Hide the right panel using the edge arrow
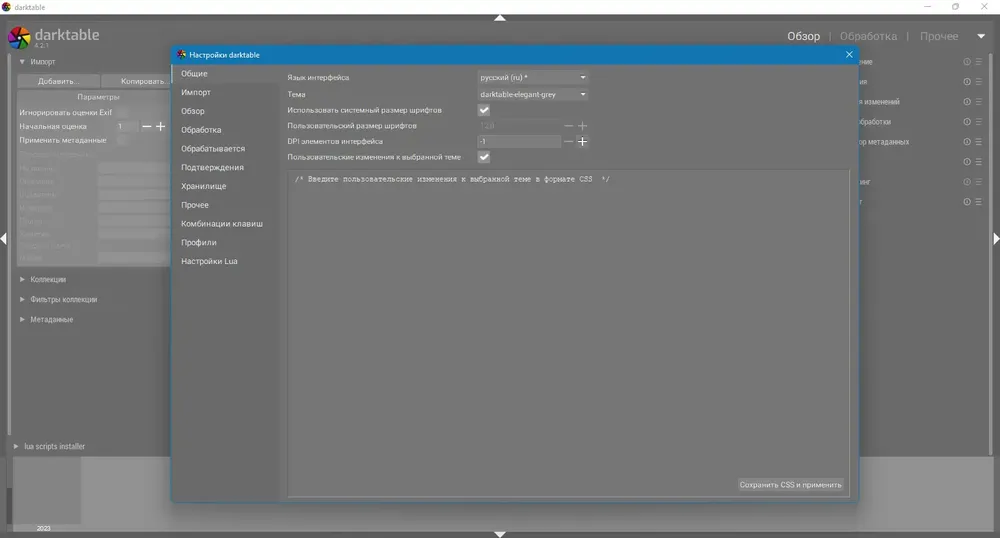Image resolution: width=1000 pixels, height=538 pixels. [996, 238]
